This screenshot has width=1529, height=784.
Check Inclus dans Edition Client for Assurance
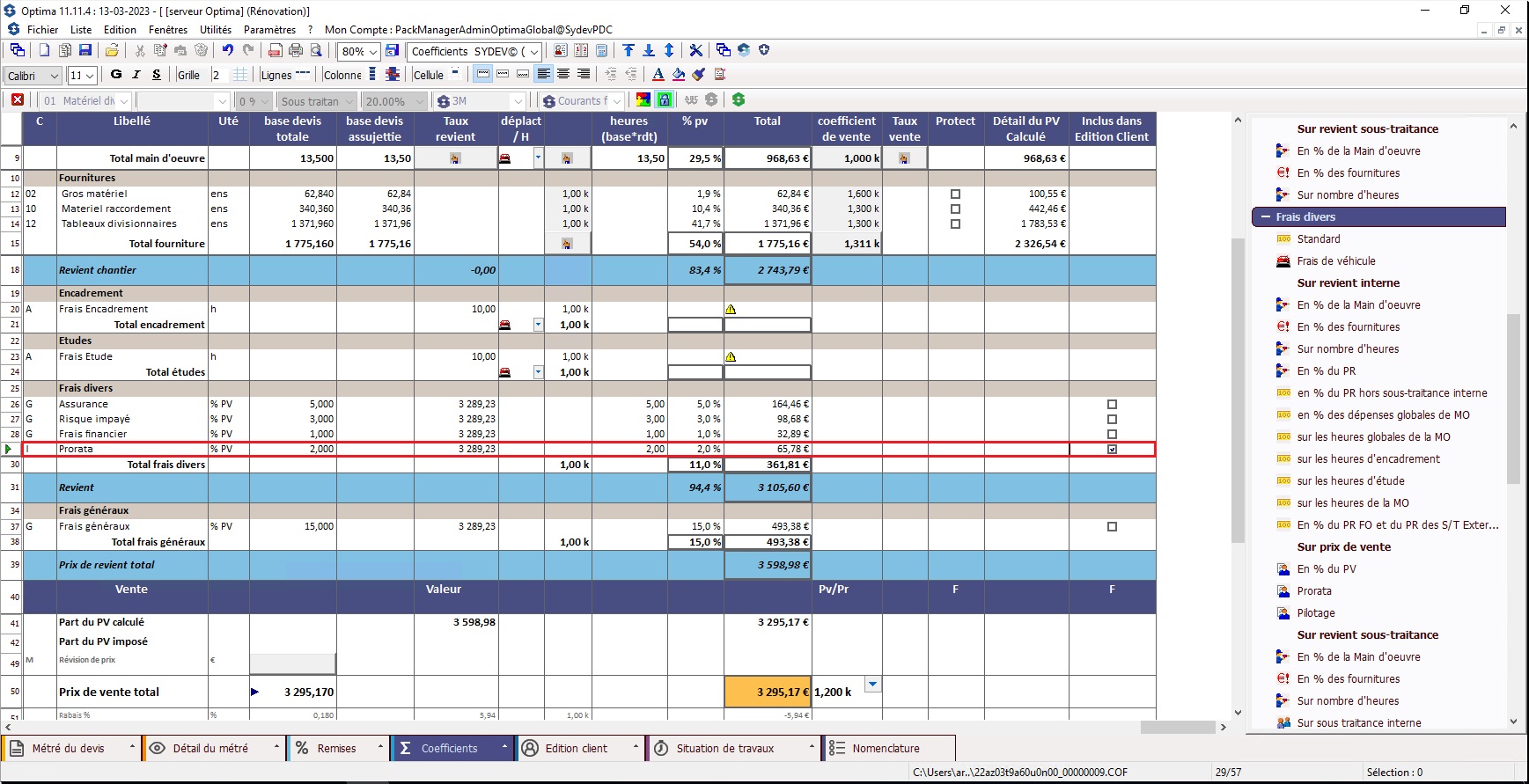(x=1112, y=405)
